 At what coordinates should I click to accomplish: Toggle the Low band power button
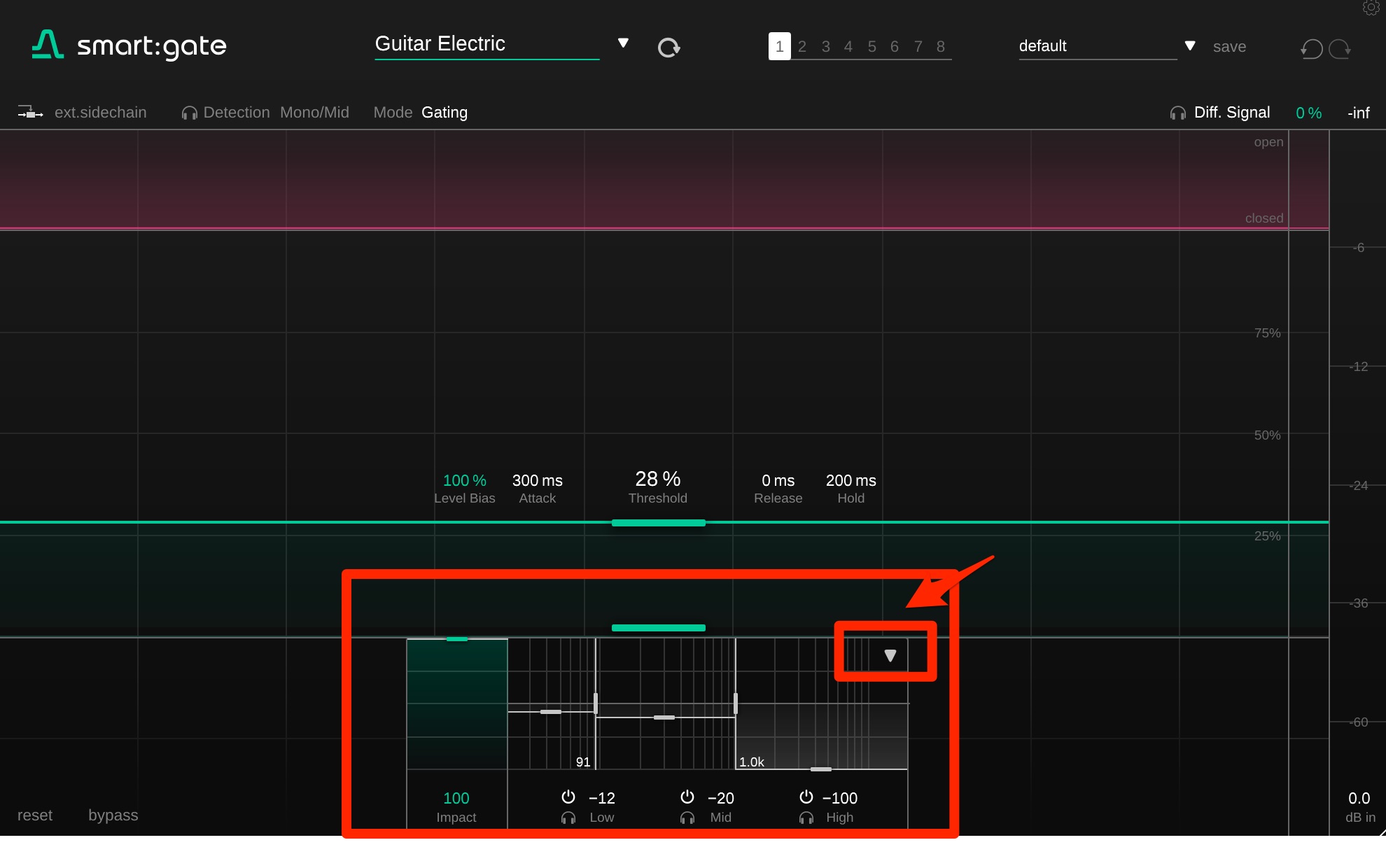tap(568, 797)
